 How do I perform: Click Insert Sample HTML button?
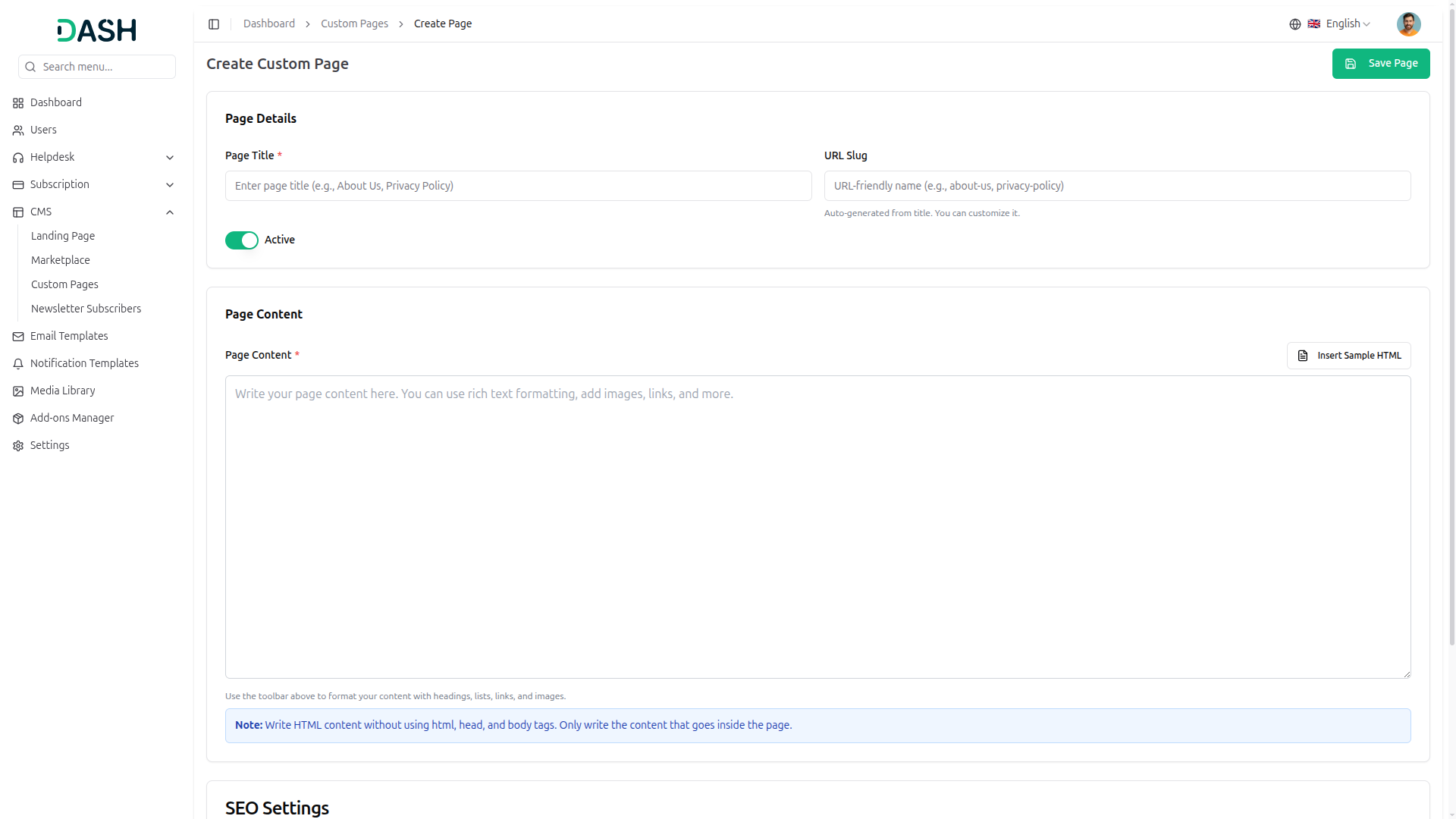pos(1348,356)
